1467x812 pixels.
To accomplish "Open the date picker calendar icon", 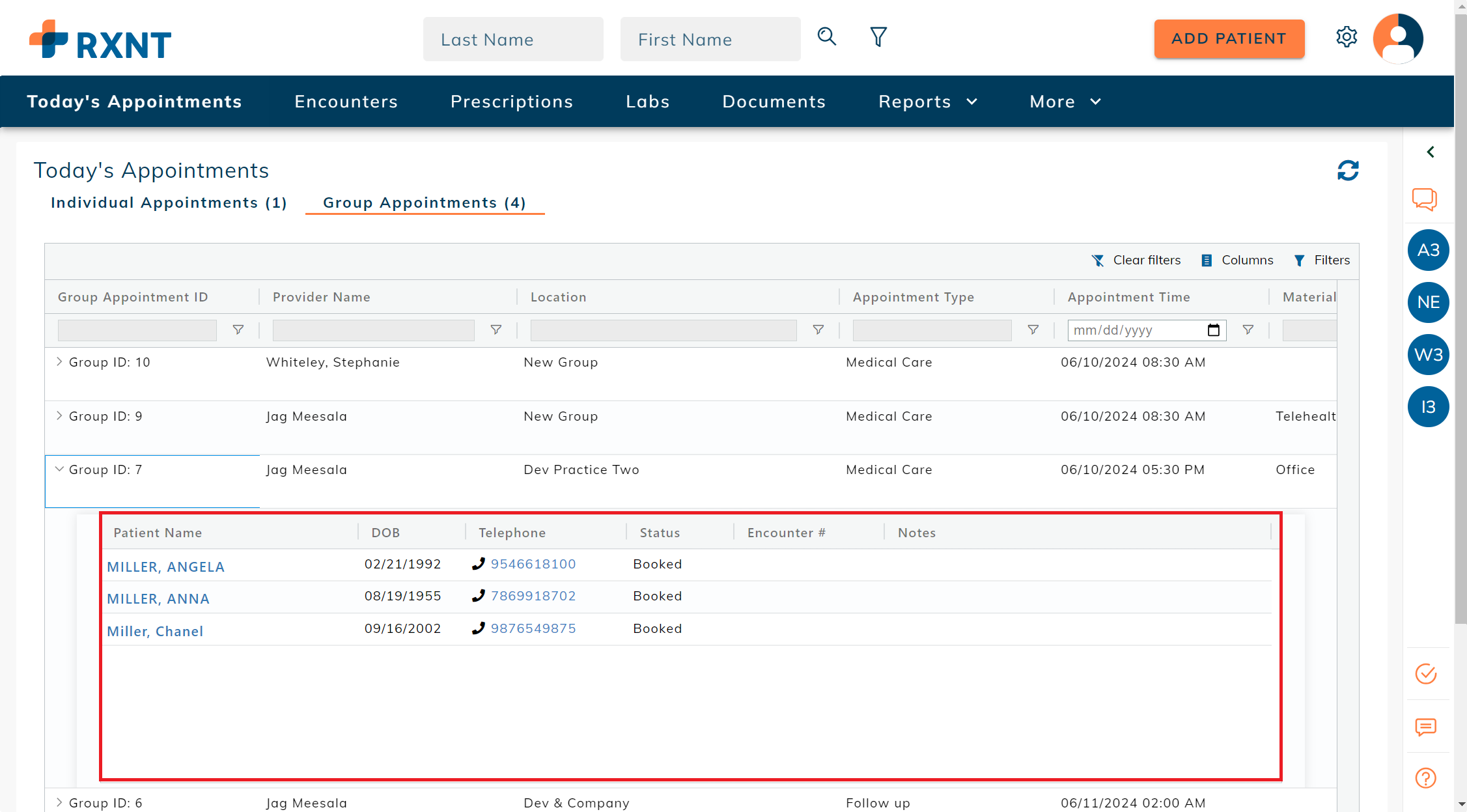I will [x=1214, y=330].
